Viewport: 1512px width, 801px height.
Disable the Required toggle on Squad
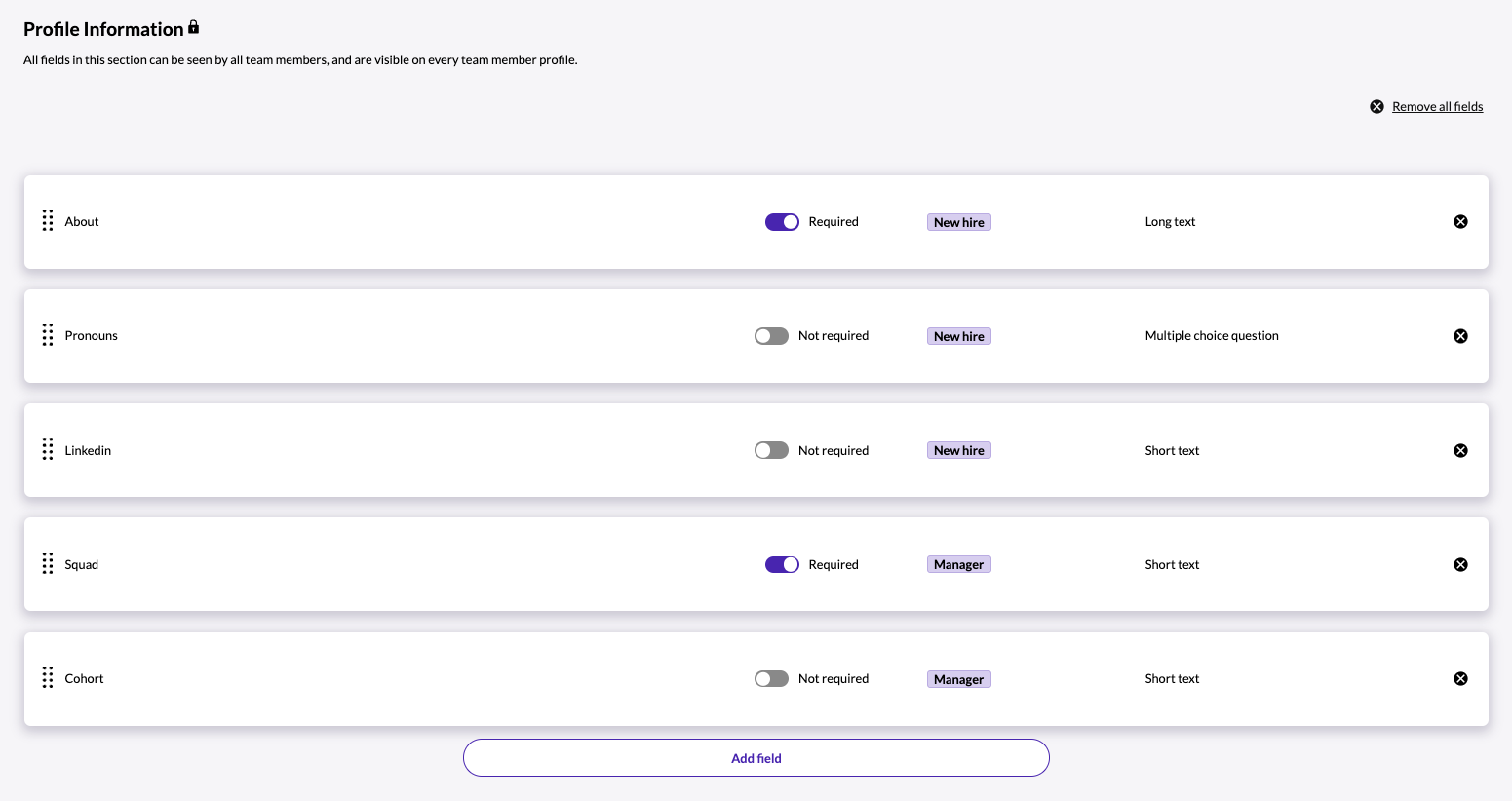pyautogui.click(x=782, y=565)
